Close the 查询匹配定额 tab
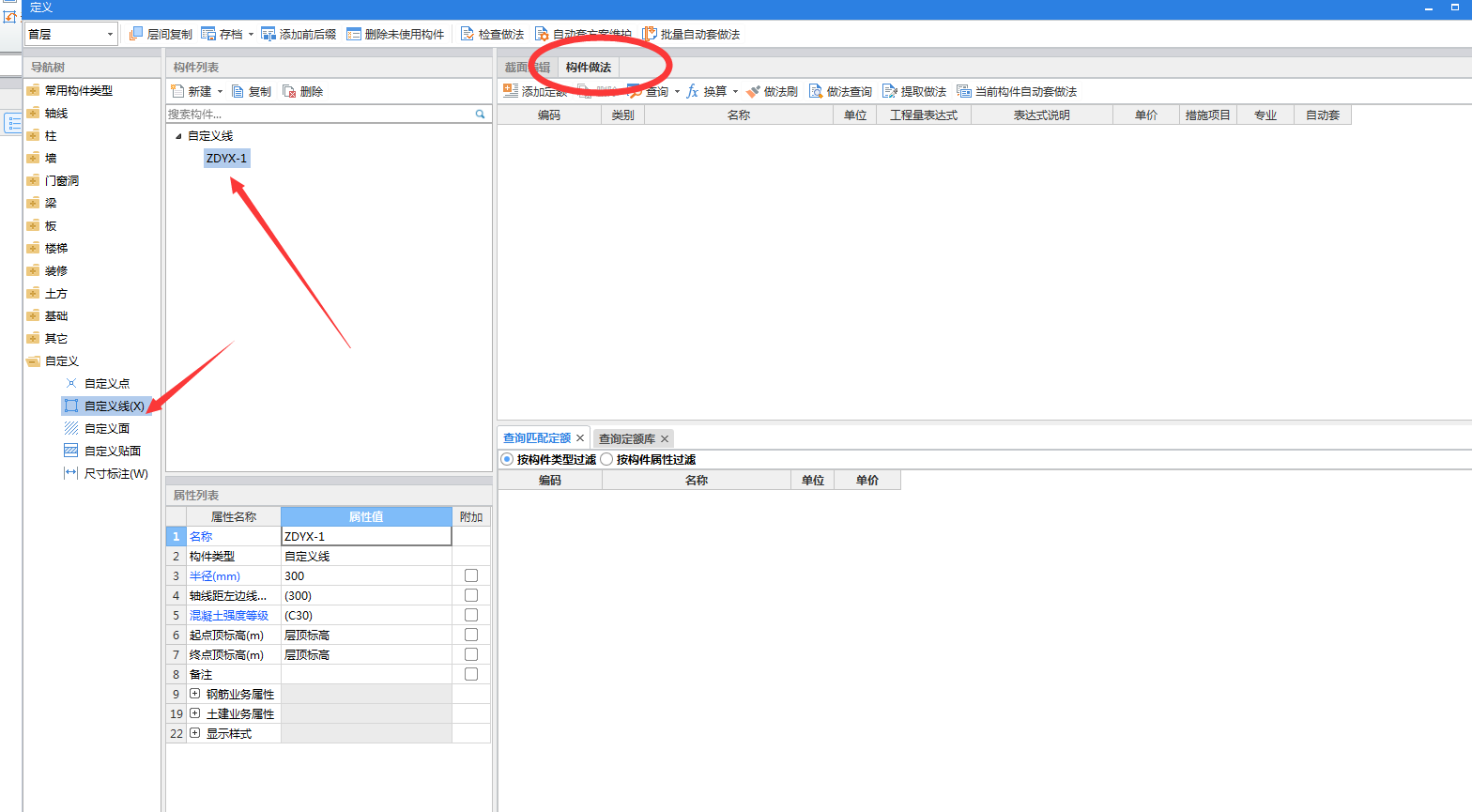 click(x=580, y=438)
